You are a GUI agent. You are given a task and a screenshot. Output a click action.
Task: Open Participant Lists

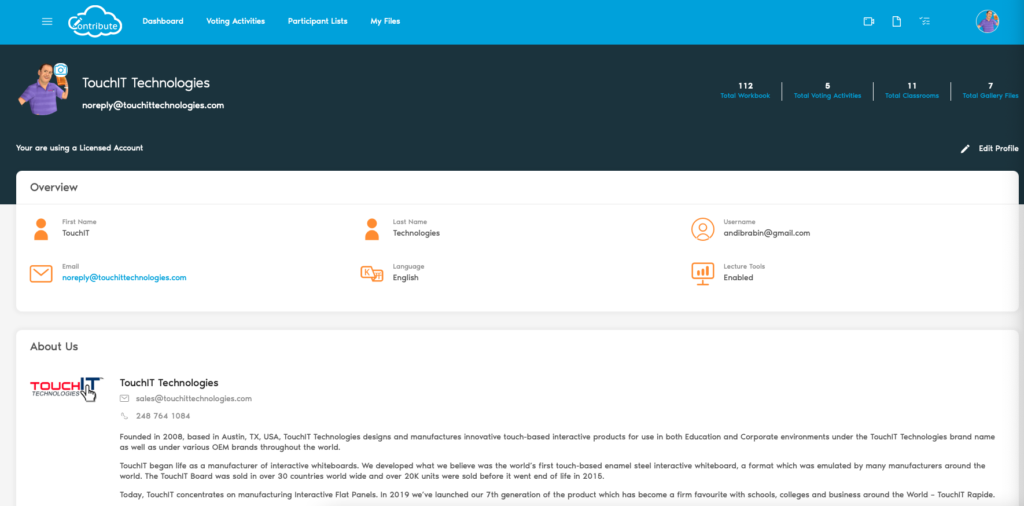(x=317, y=22)
